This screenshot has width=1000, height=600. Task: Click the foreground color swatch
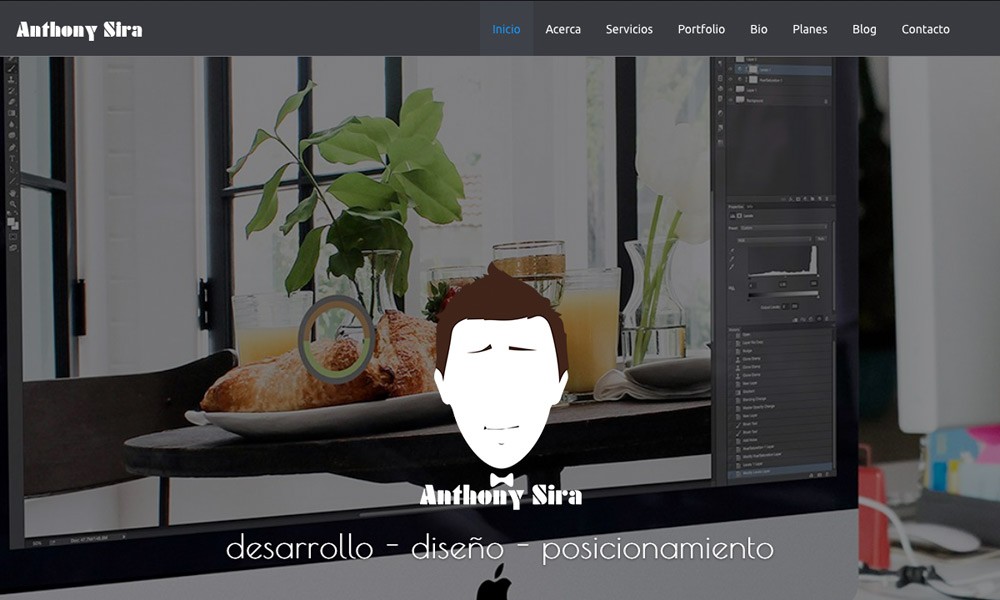pos(12,222)
